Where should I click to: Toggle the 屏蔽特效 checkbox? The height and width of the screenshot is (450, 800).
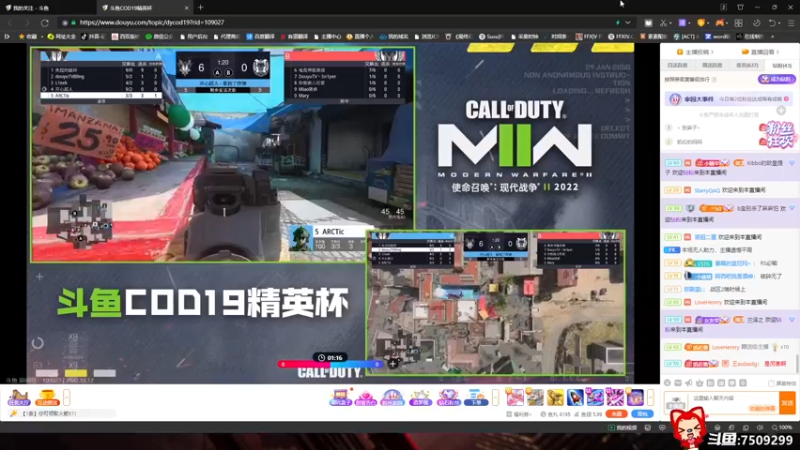coord(771,383)
